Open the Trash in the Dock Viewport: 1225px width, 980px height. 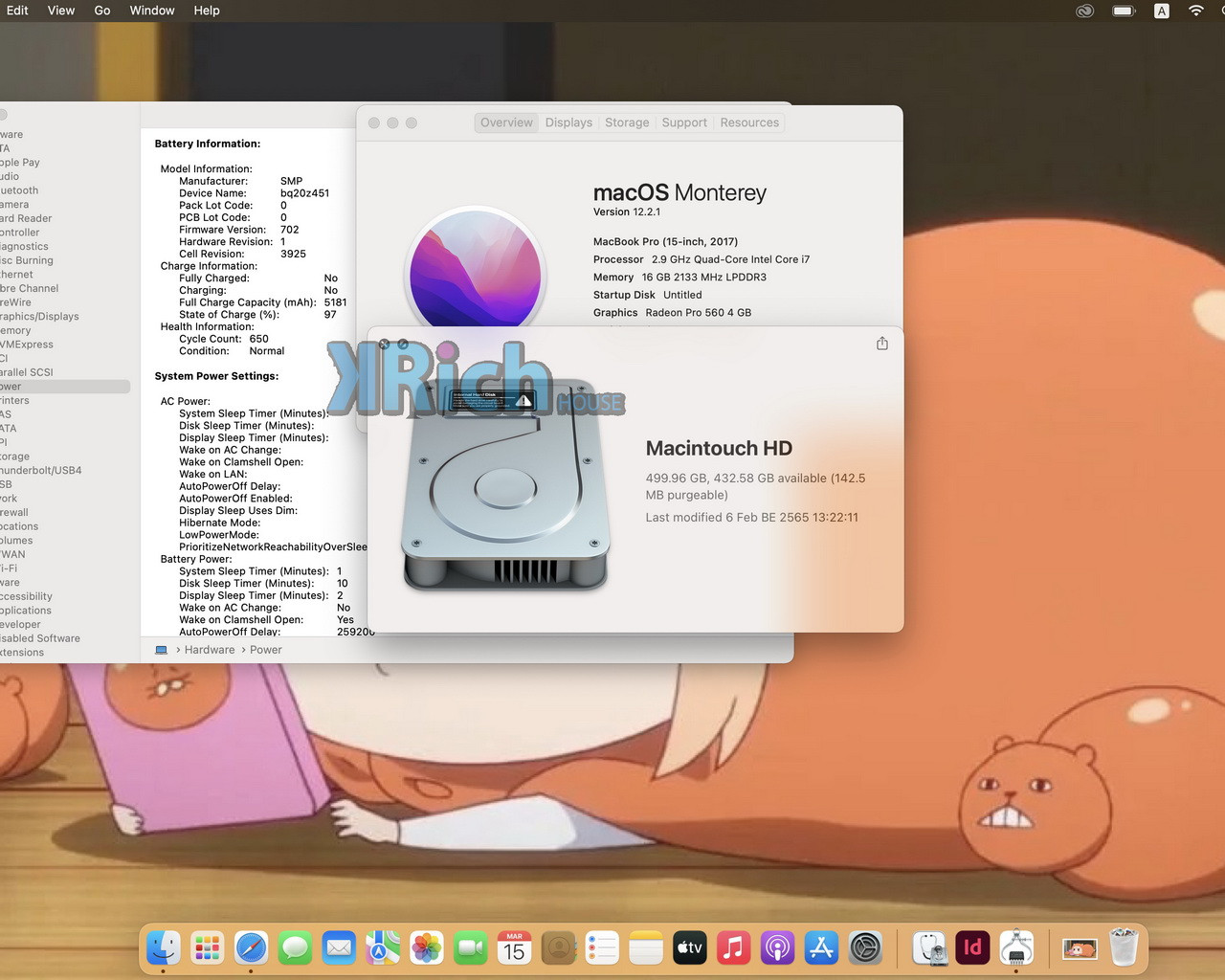tap(1124, 948)
